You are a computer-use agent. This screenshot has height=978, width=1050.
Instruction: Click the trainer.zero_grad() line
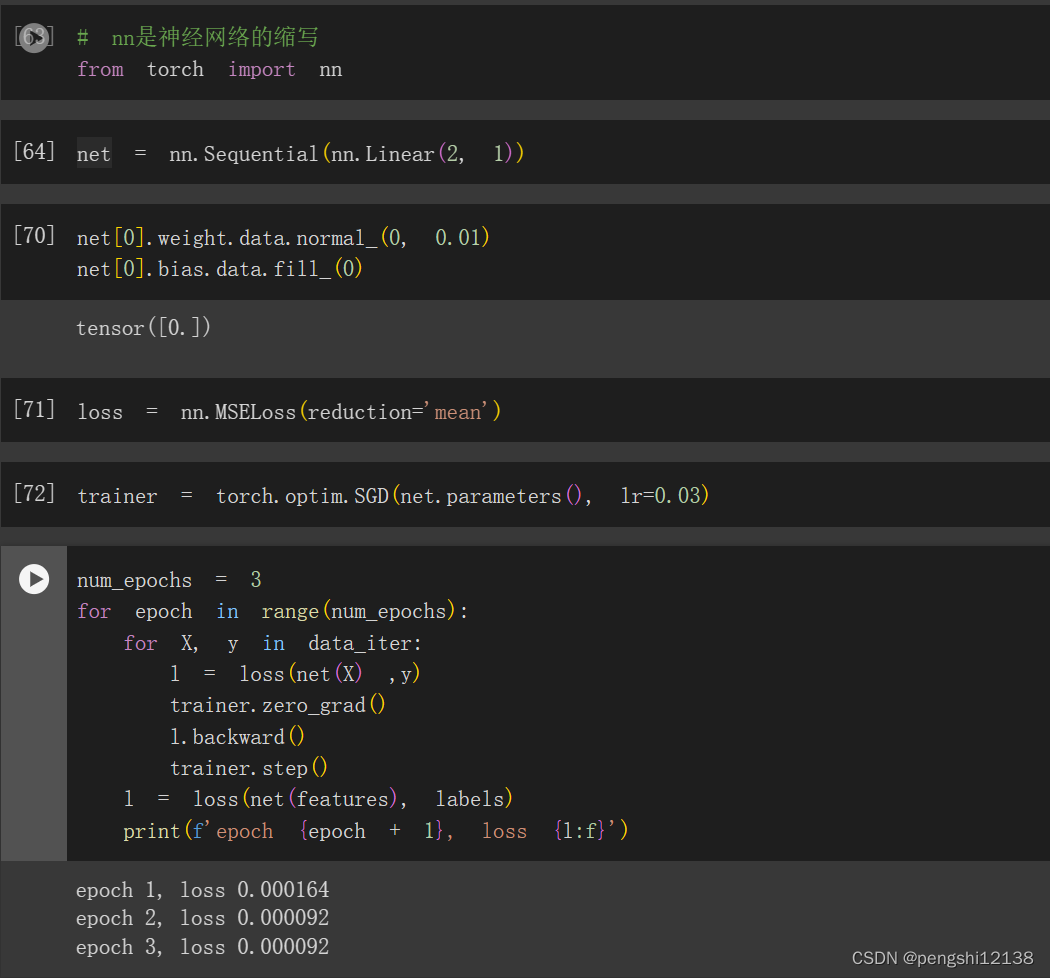278,705
